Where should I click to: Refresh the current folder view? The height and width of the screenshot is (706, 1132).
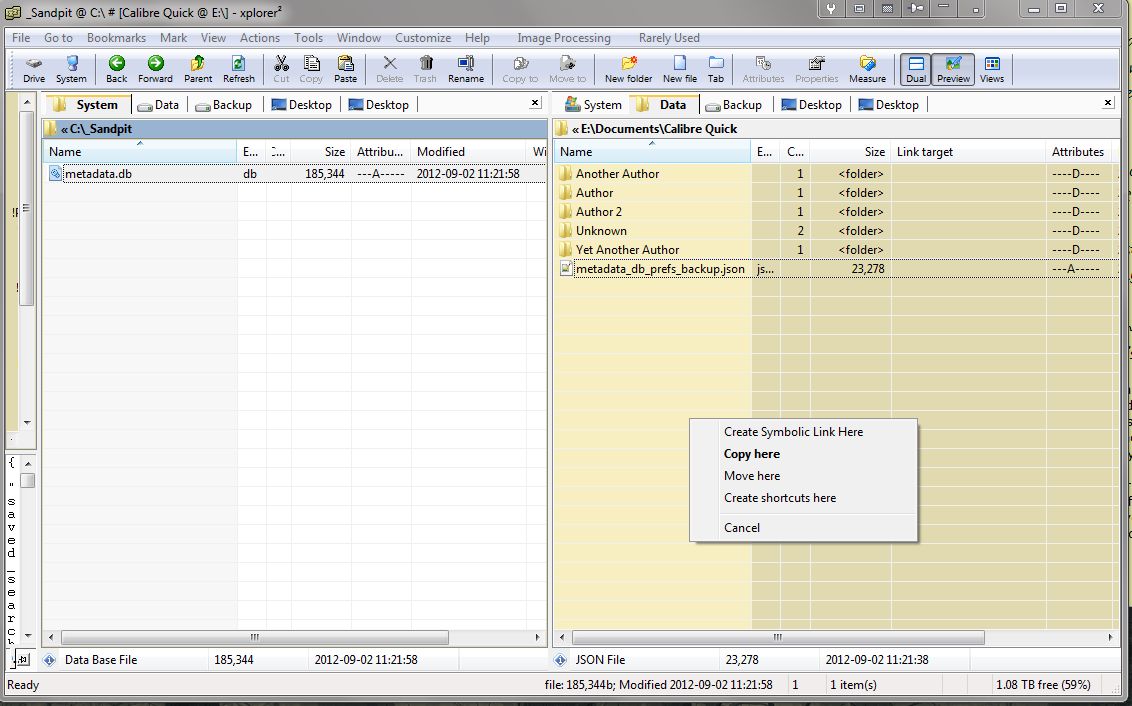[238, 69]
